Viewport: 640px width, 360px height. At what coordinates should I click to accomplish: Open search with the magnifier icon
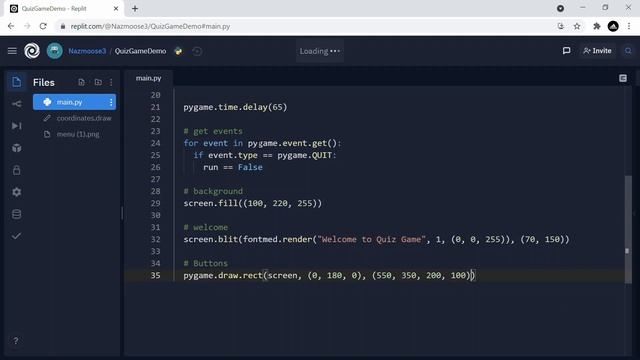(x=628, y=51)
